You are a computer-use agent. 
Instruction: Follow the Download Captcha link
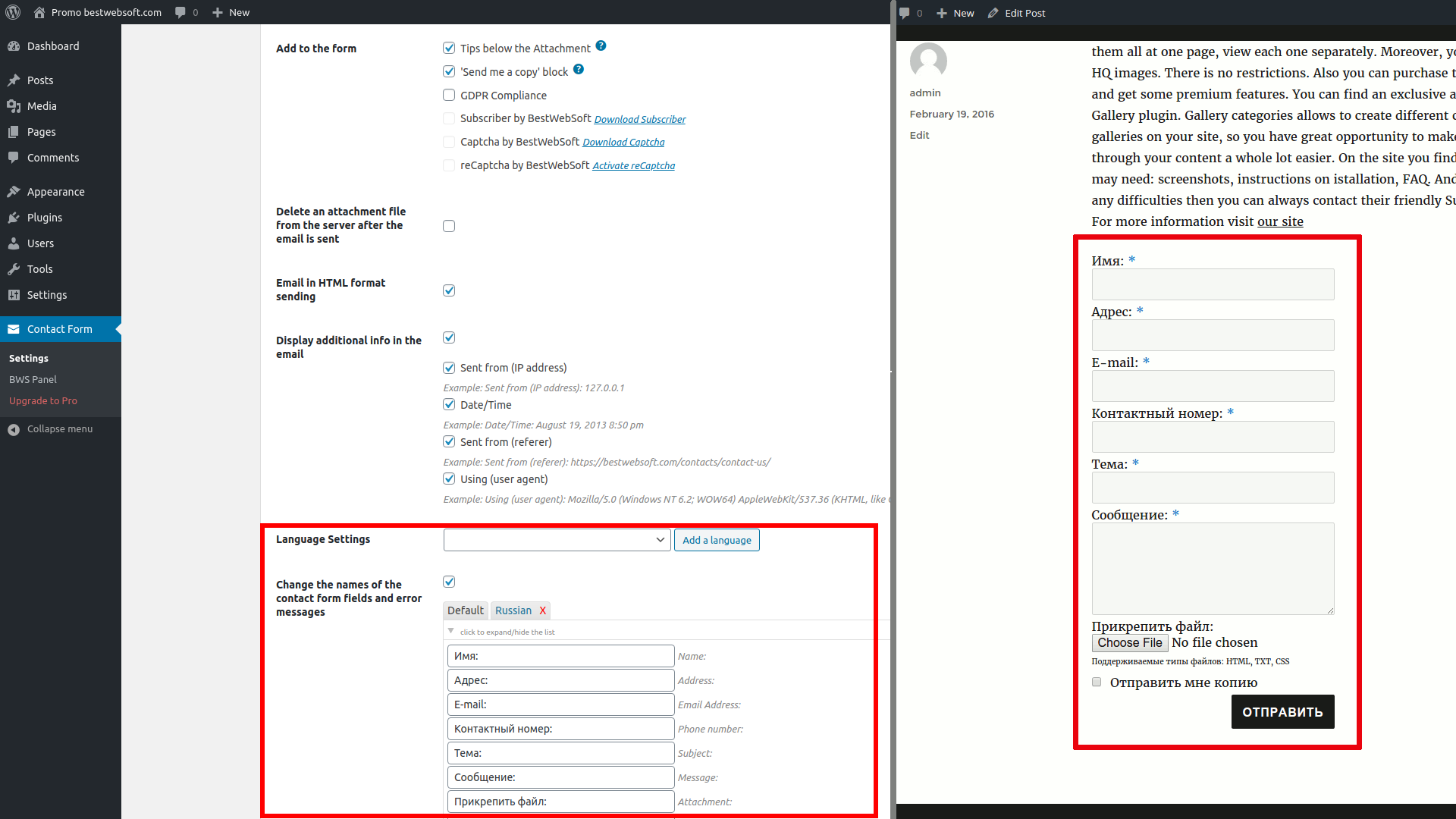[x=623, y=142]
